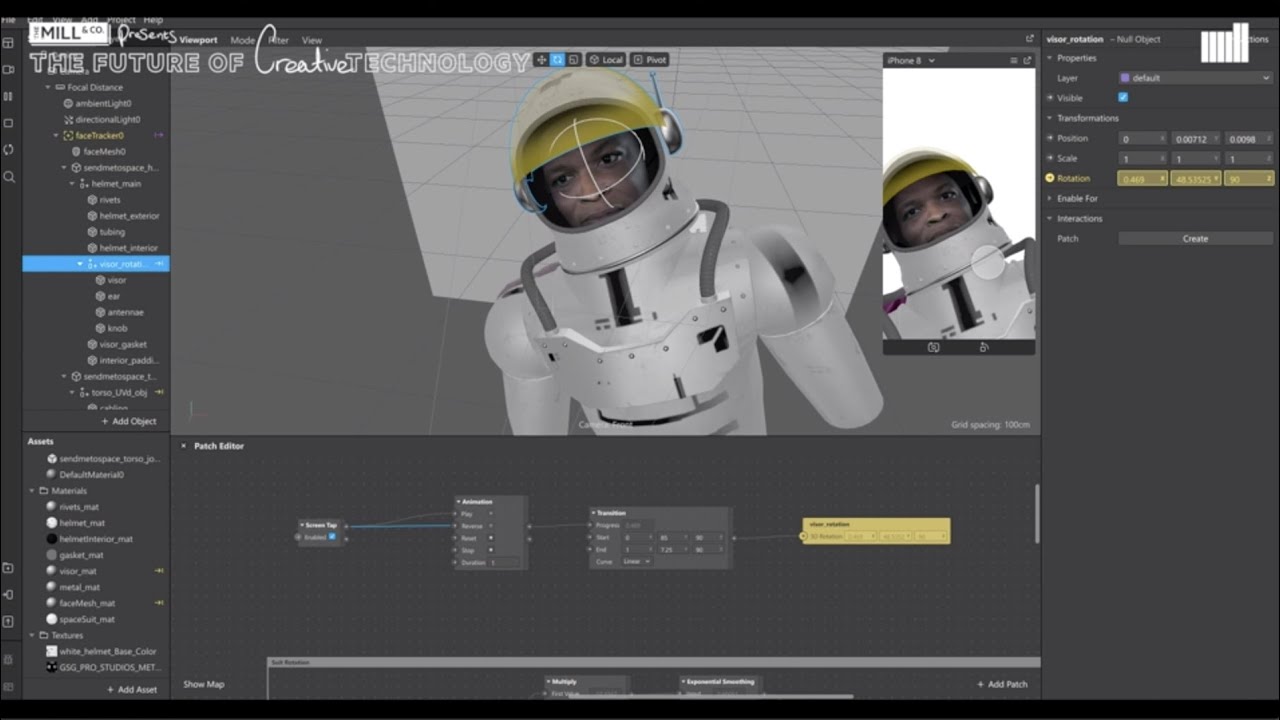Toggle the Reset checkbox in Animation patch
The image size is (1280, 720).
tap(490, 538)
